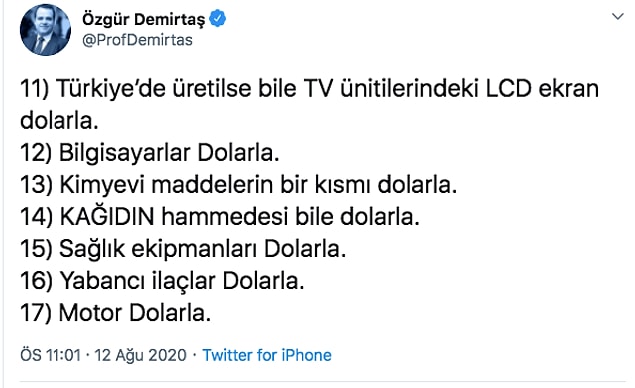The image size is (635, 388).
Task: Open the Twitter for iPhone source link
Action: pos(267,355)
